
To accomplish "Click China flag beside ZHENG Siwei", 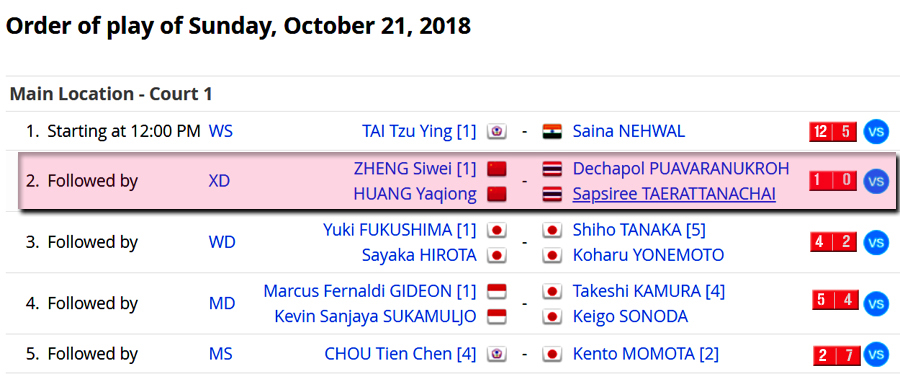I will (x=496, y=169).
